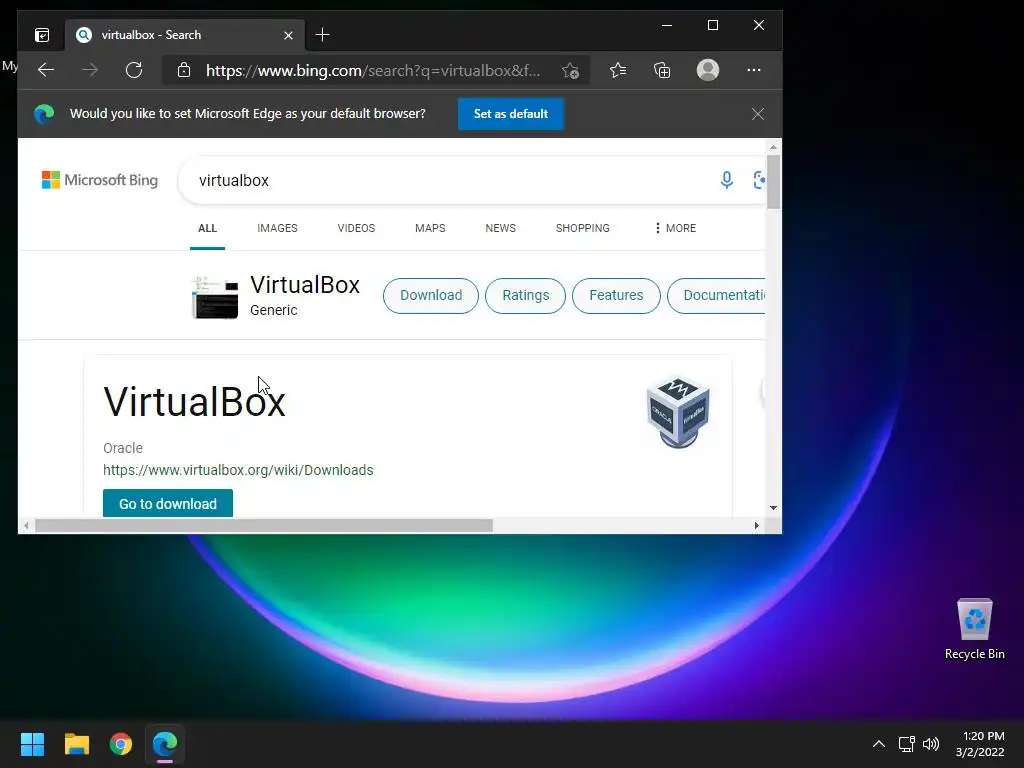
Task: Launch Google Chrome from taskbar
Action: point(121,744)
